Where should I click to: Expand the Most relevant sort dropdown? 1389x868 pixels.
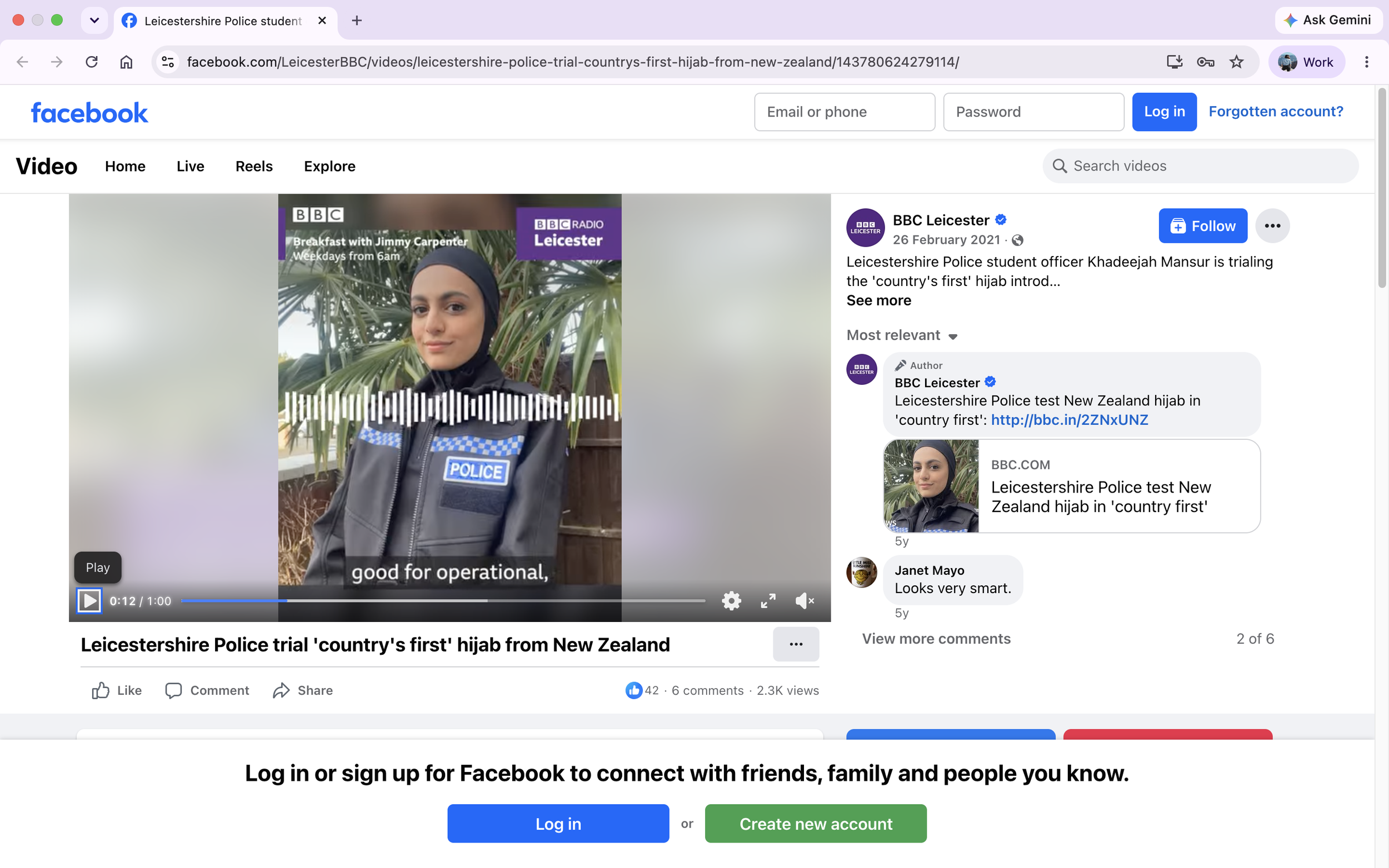902,335
